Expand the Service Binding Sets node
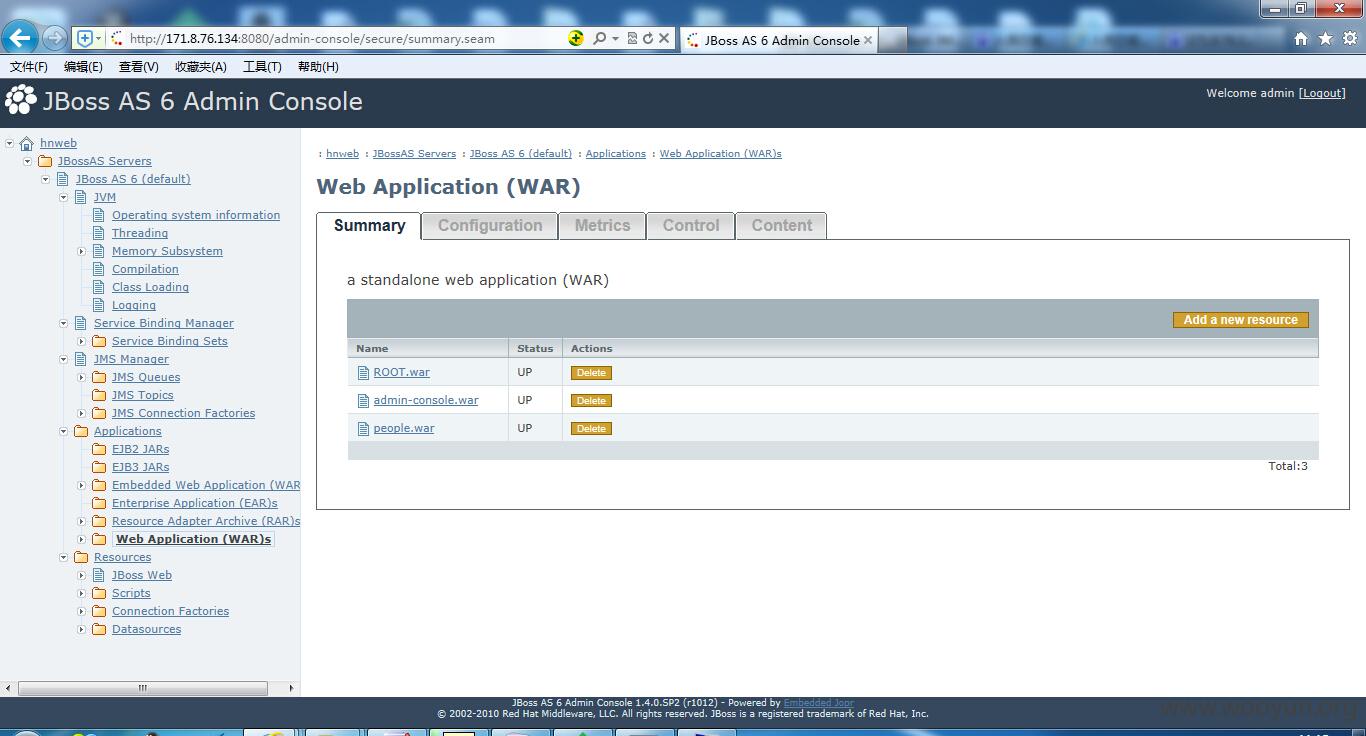The width and height of the screenshot is (1366, 736). point(82,342)
